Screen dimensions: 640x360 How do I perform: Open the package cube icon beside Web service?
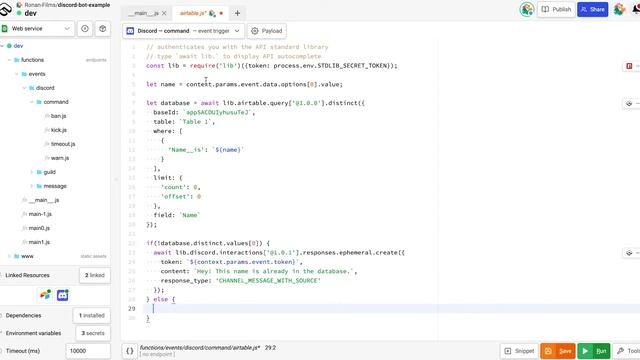[102, 29]
